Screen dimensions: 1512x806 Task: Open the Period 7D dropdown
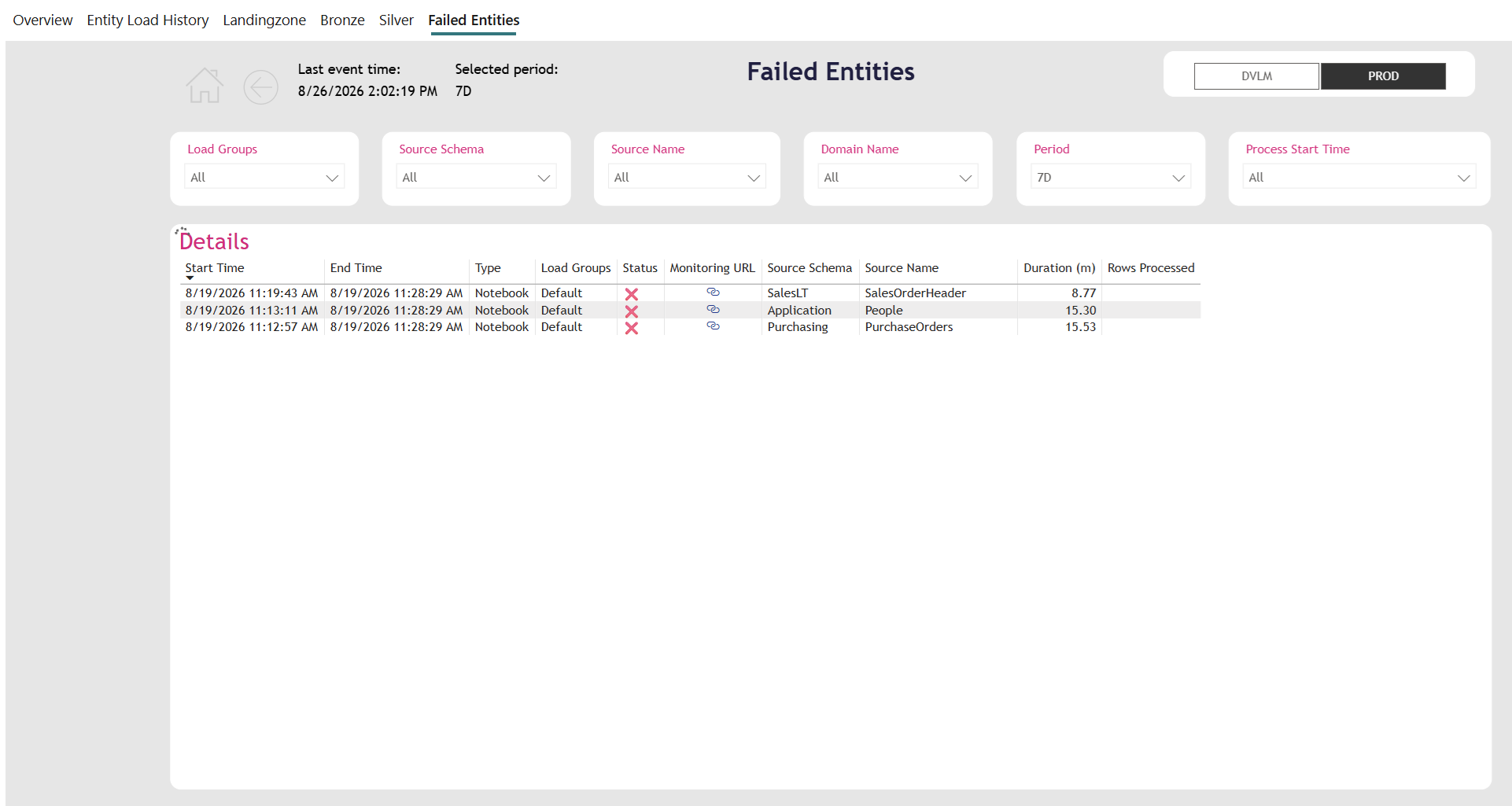[x=1111, y=177]
